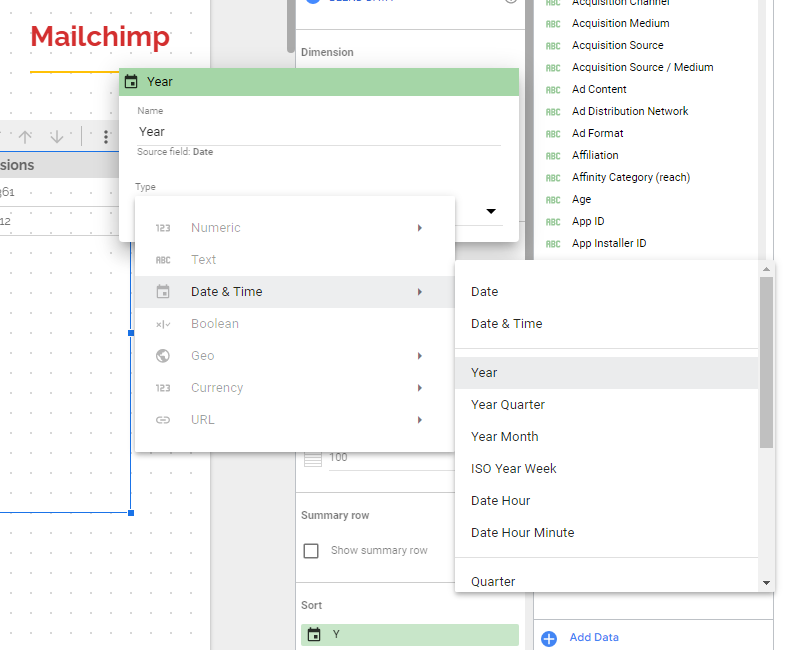The height and width of the screenshot is (650, 800).
Task: Select the Affinity Category (reach) field
Action: click(631, 177)
